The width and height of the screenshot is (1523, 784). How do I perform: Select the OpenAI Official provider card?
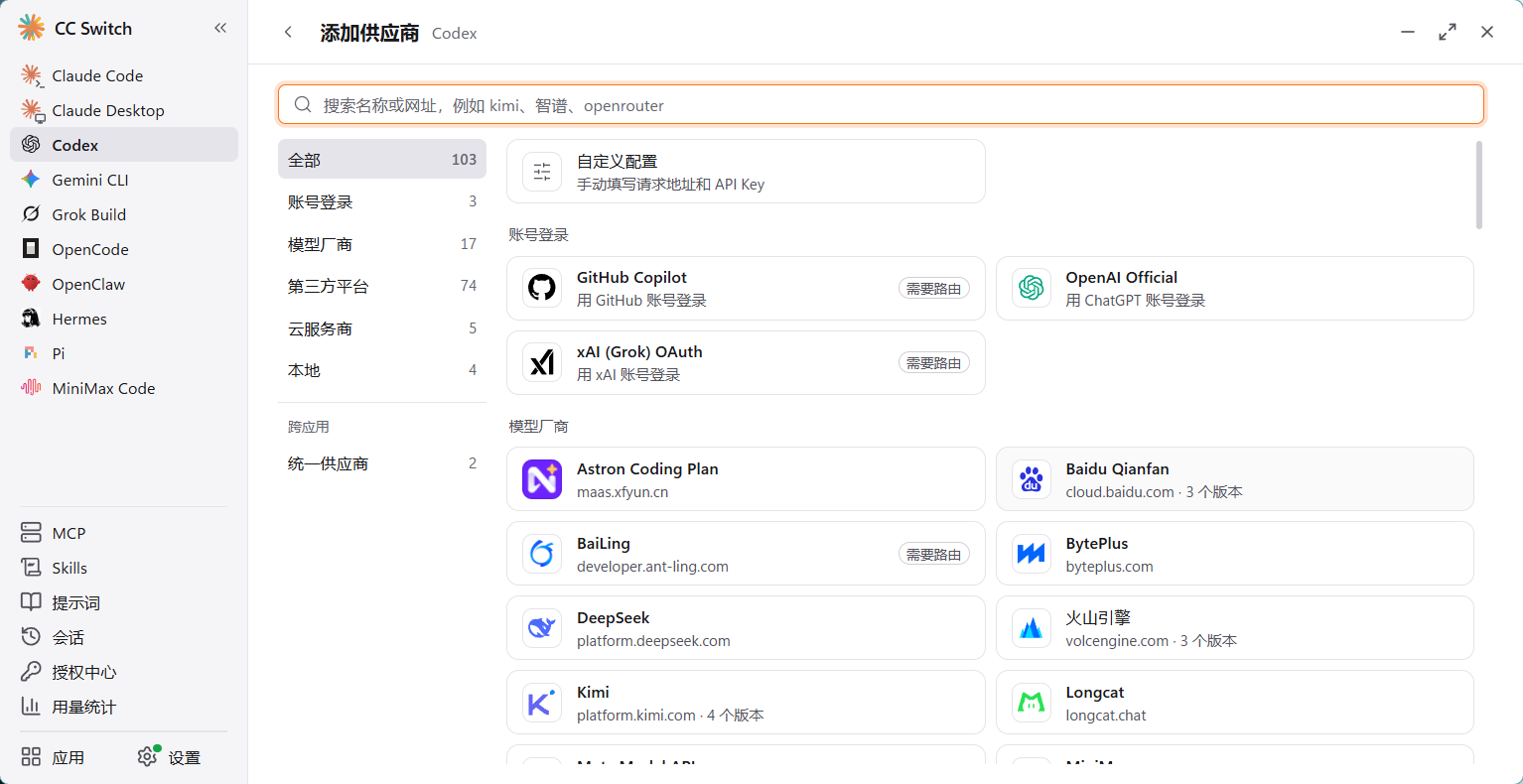pyautogui.click(x=1235, y=288)
